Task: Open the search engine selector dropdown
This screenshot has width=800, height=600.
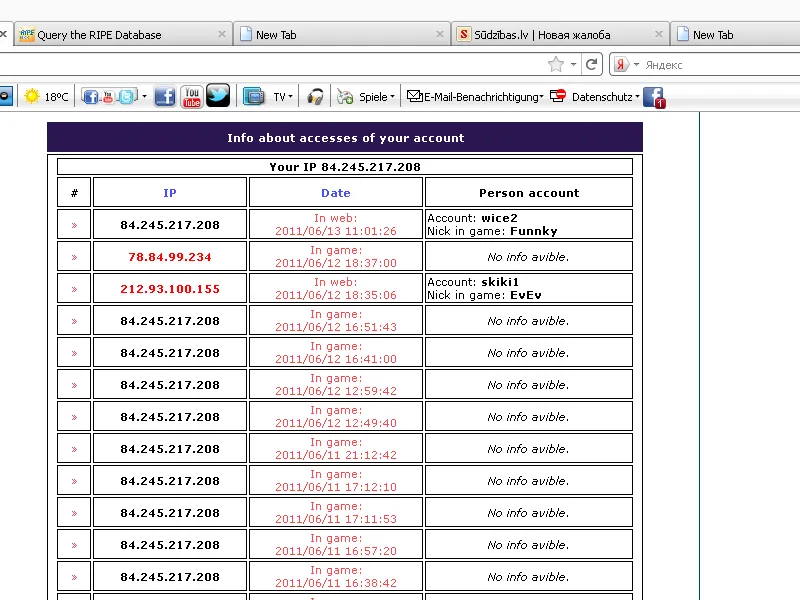Action: (x=636, y=65)
